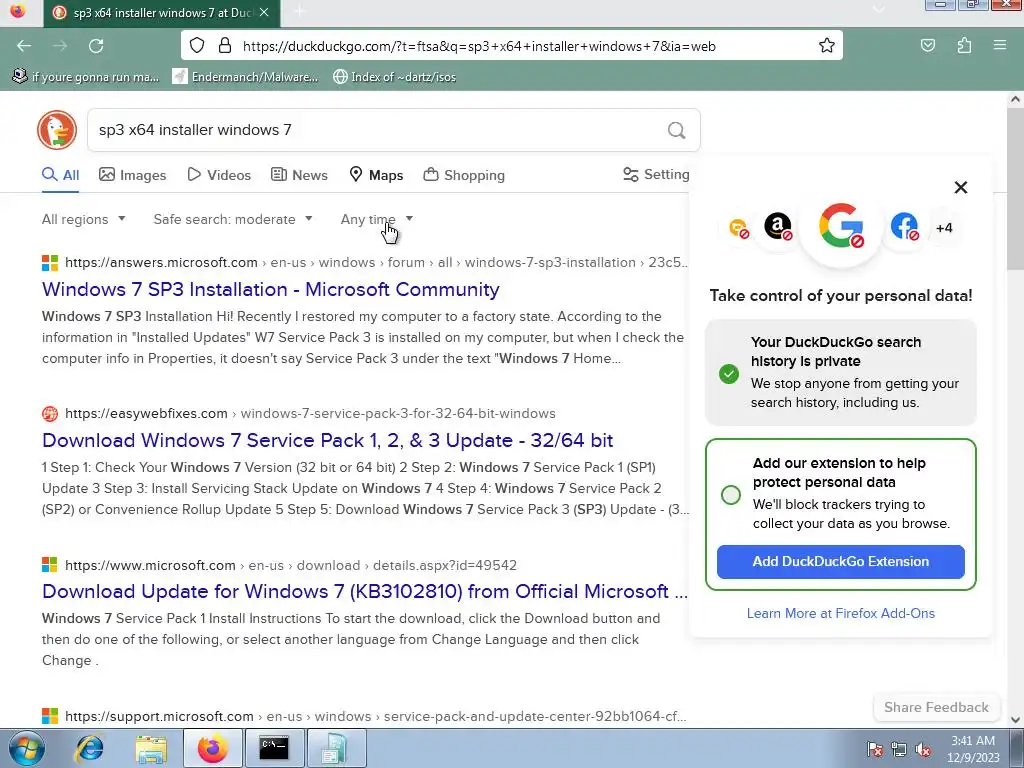This screenshot has width=1024, height=768.
Task: Switch to the Shopping tab
Action: click(x=464, y=175)
